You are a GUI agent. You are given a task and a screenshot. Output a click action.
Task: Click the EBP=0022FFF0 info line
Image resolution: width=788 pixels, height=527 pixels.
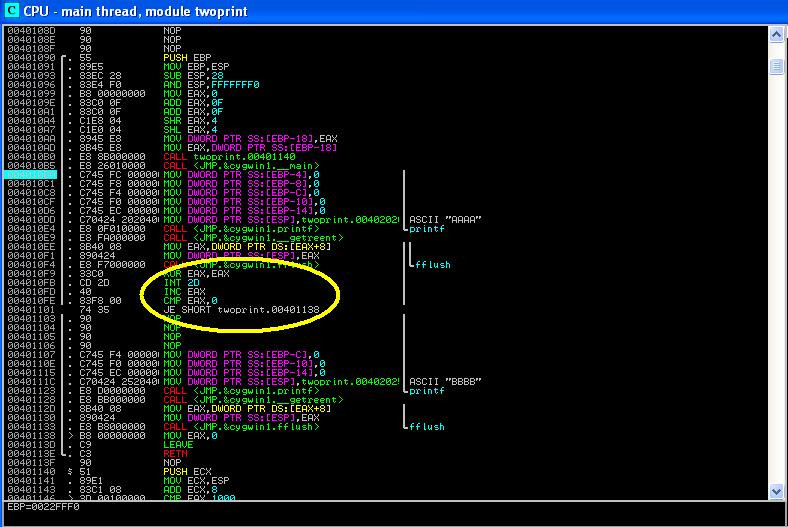pyautogui.click(x=43, y=507)
